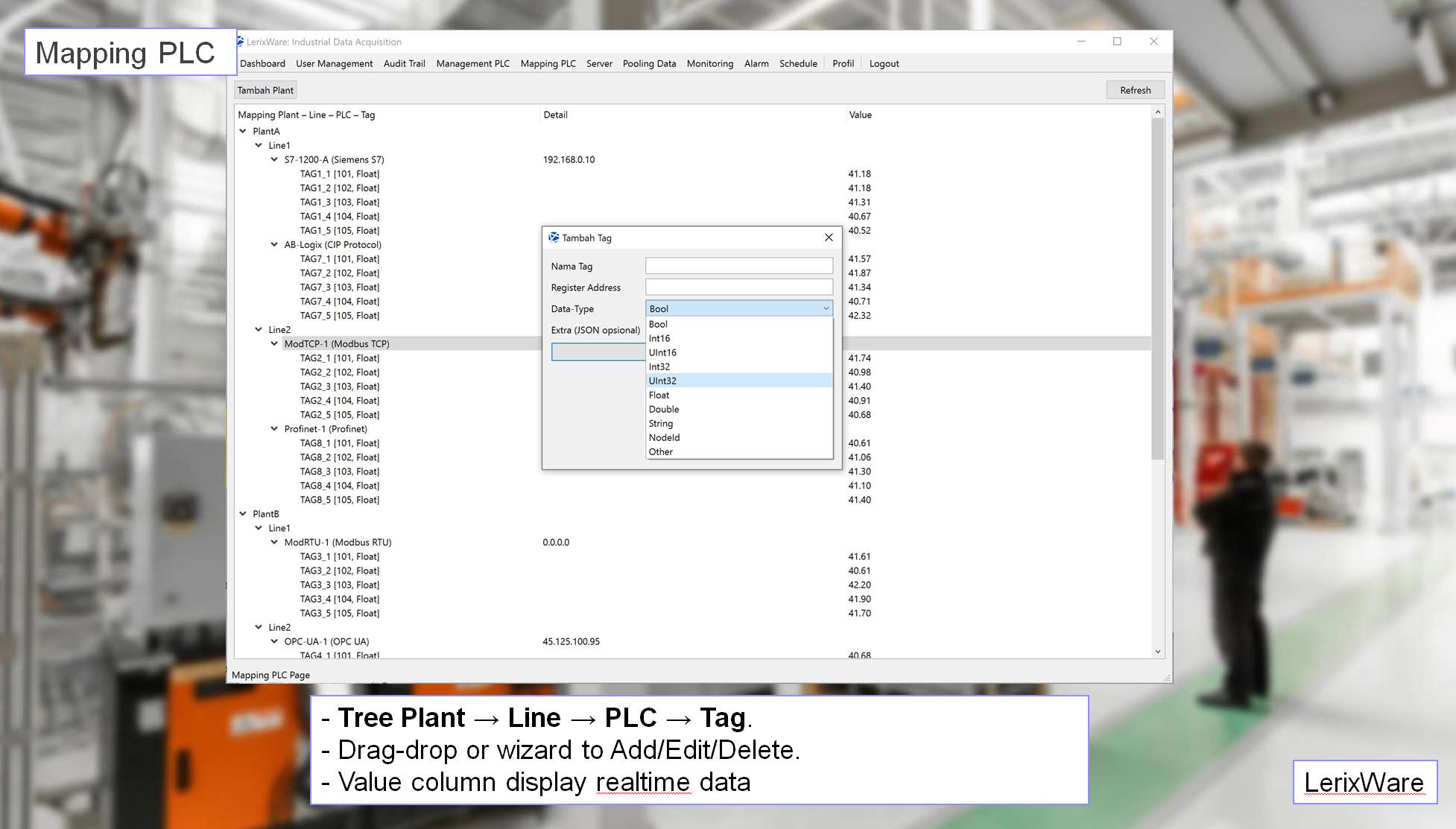Collapse the ModTCP-1 Modbus TCP node
Screen dimensions: 1456x829
click(x=273, y=343)
